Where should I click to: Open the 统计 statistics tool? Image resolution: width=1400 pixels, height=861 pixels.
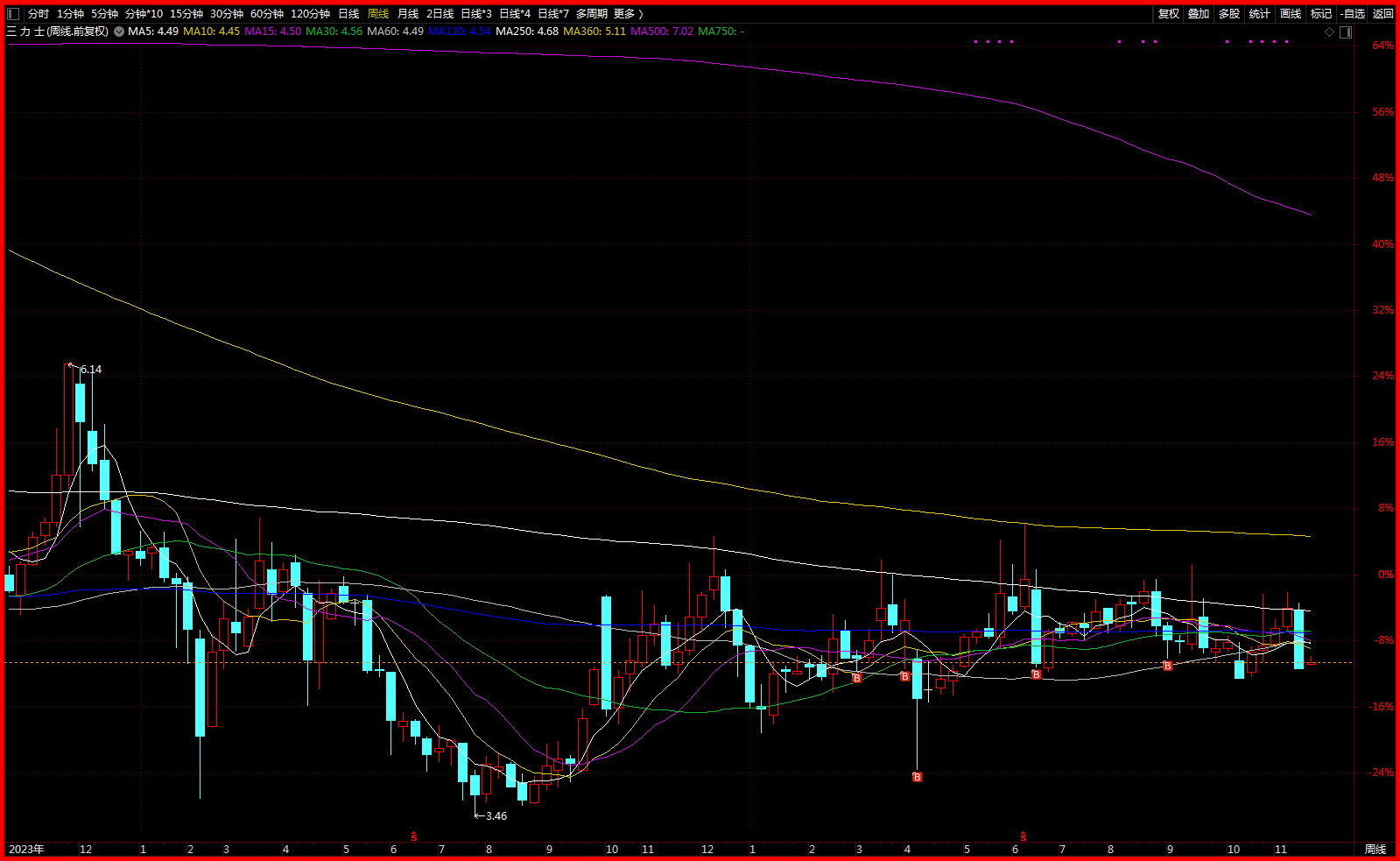(1260, 14)
